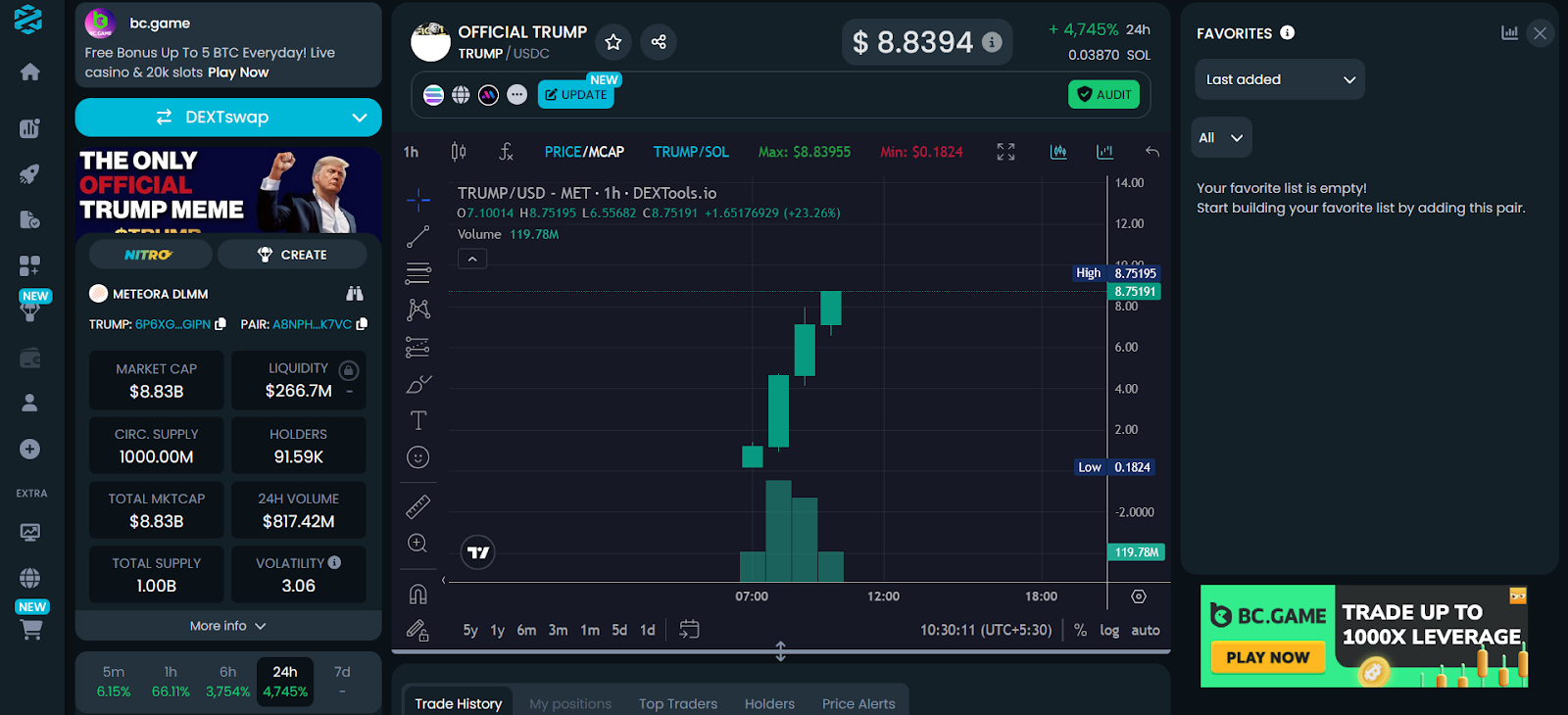Undo last chart action
The width and height of the screenshot is (1568, 715).
coord(1152,152)
